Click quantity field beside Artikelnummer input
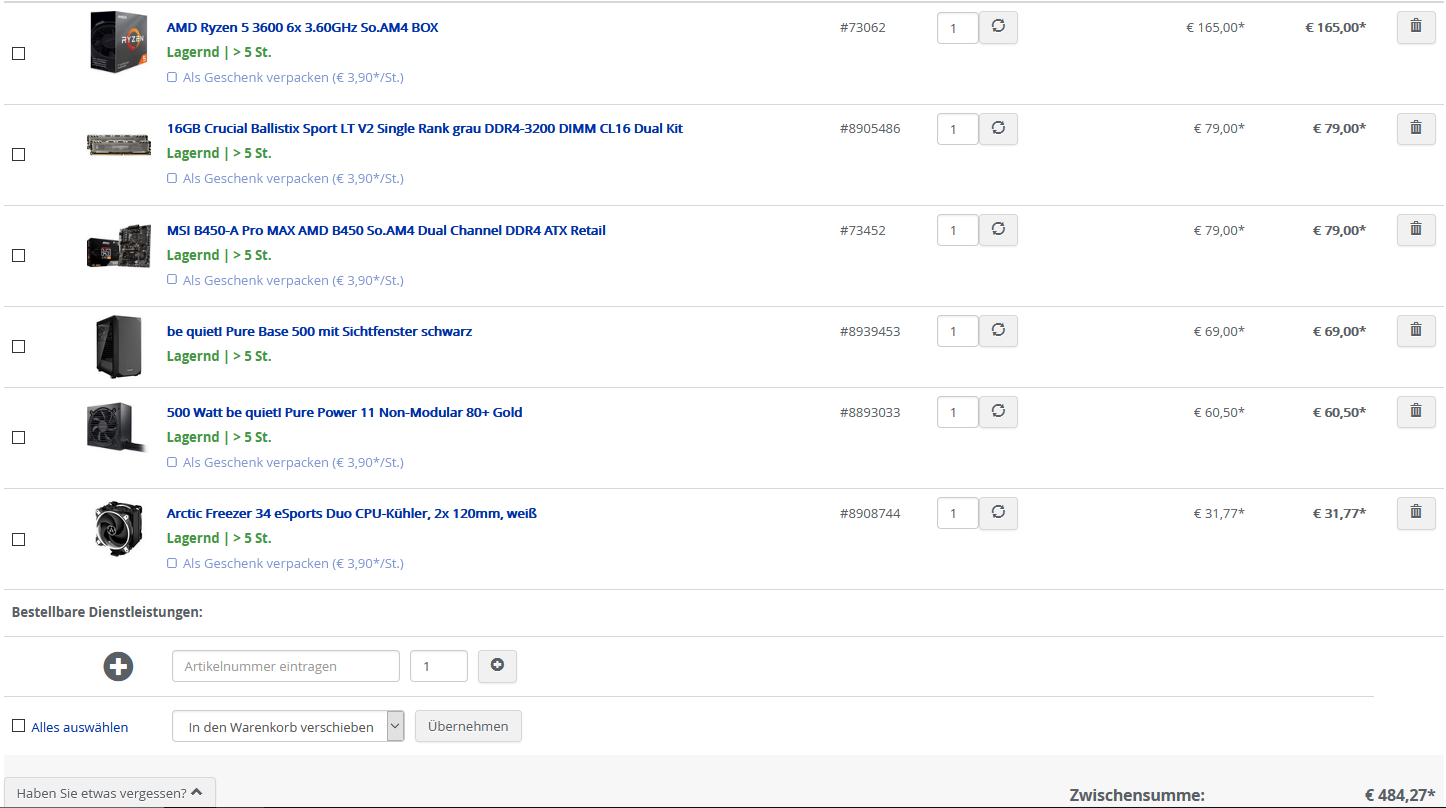Image resolution: width=1446 pixels, height=808 pixels. (439, 666)
